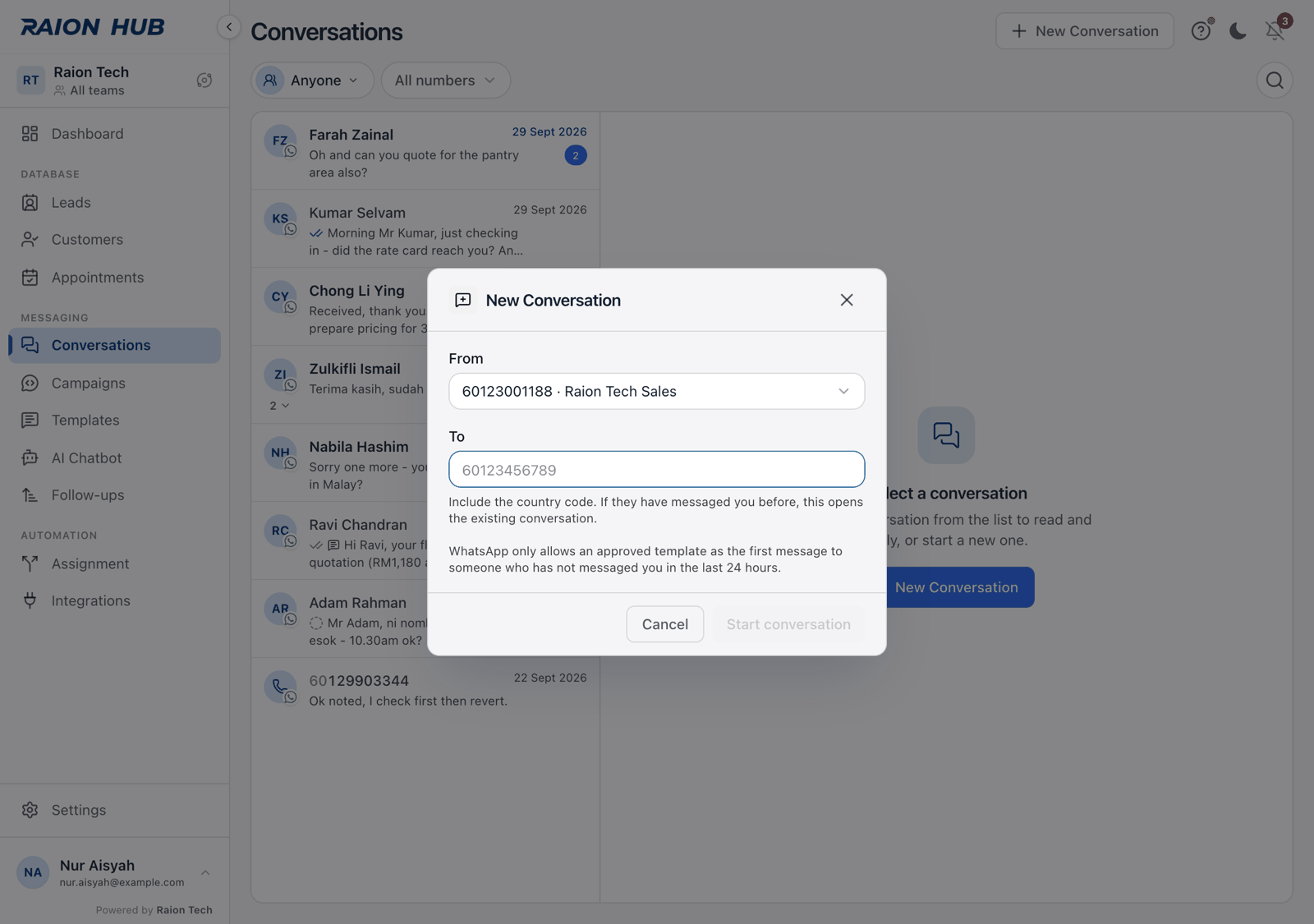
Task: Click the Start conversation button
Action: point(788,624)
